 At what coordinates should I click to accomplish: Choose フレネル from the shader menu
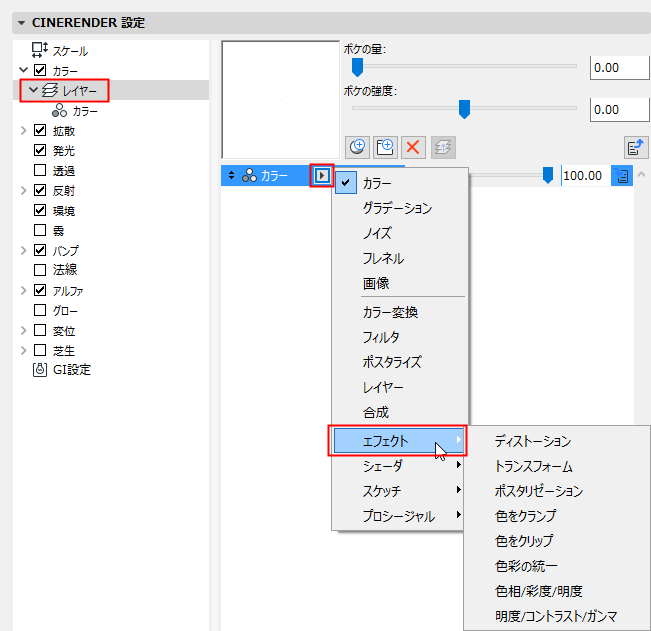400,258
